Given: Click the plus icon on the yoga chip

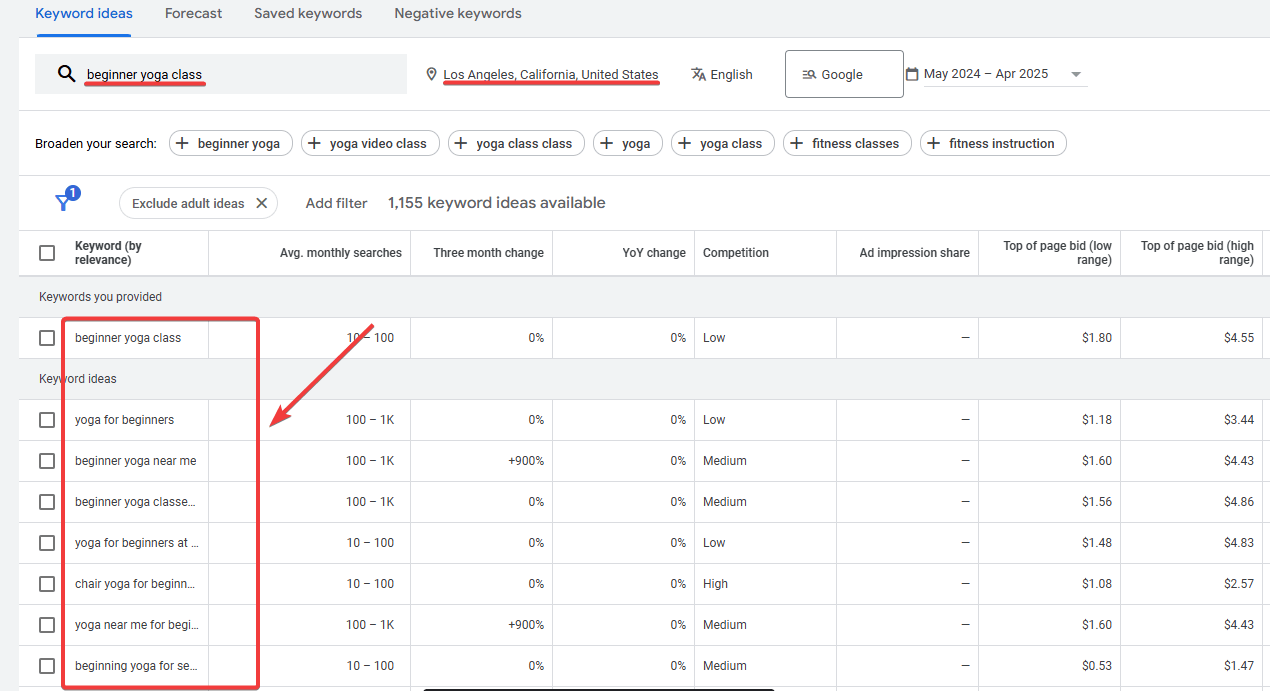Looking at the screenshot, I should (x=607, y=143).
